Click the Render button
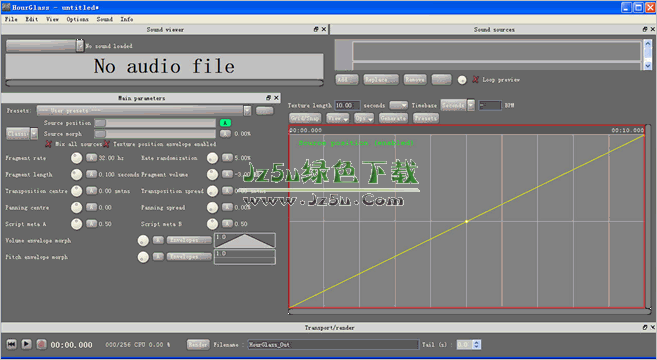Screen dimensions: 657x360 point(198,344)
